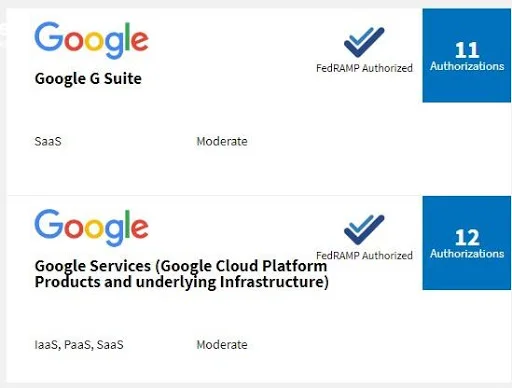Click the Google logo above G Suite
The width and height of the screenshot is (512, 388).
point(91,40)
